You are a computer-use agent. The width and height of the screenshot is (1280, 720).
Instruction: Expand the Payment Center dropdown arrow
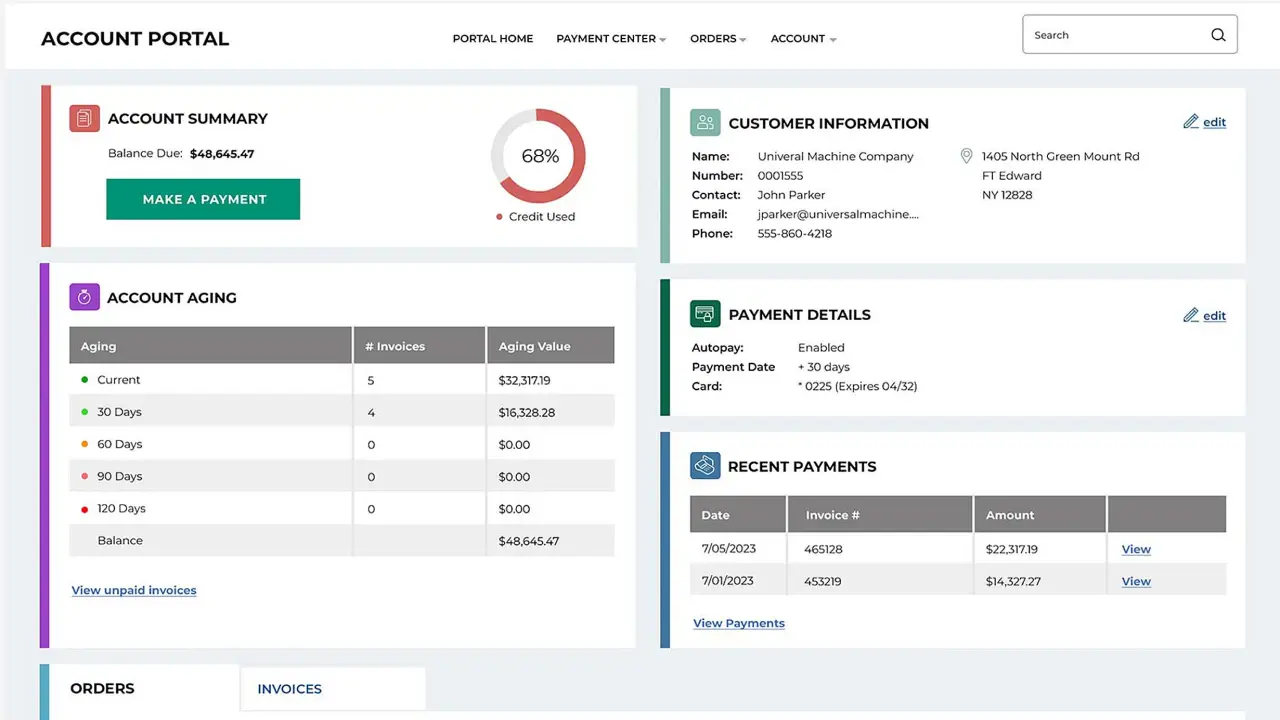tap(663, 40)
